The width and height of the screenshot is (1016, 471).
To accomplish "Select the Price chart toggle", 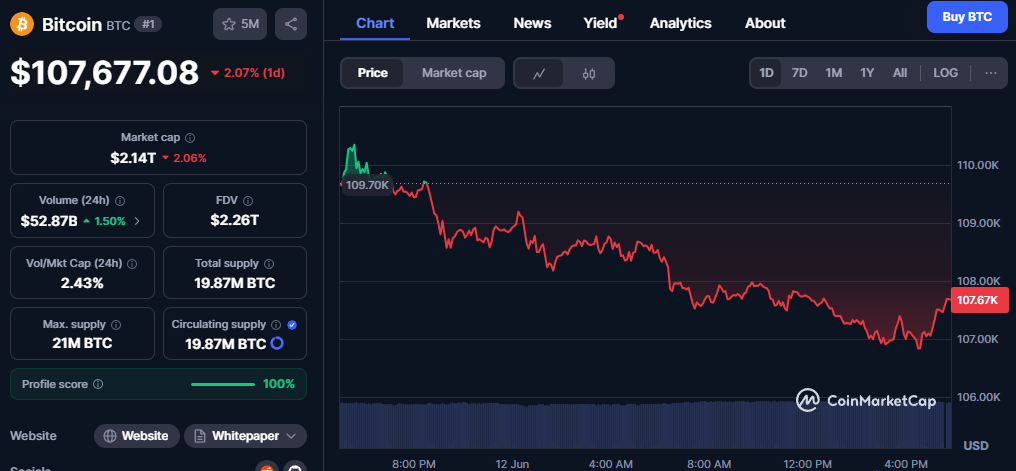I will click(x=373, y=73).
